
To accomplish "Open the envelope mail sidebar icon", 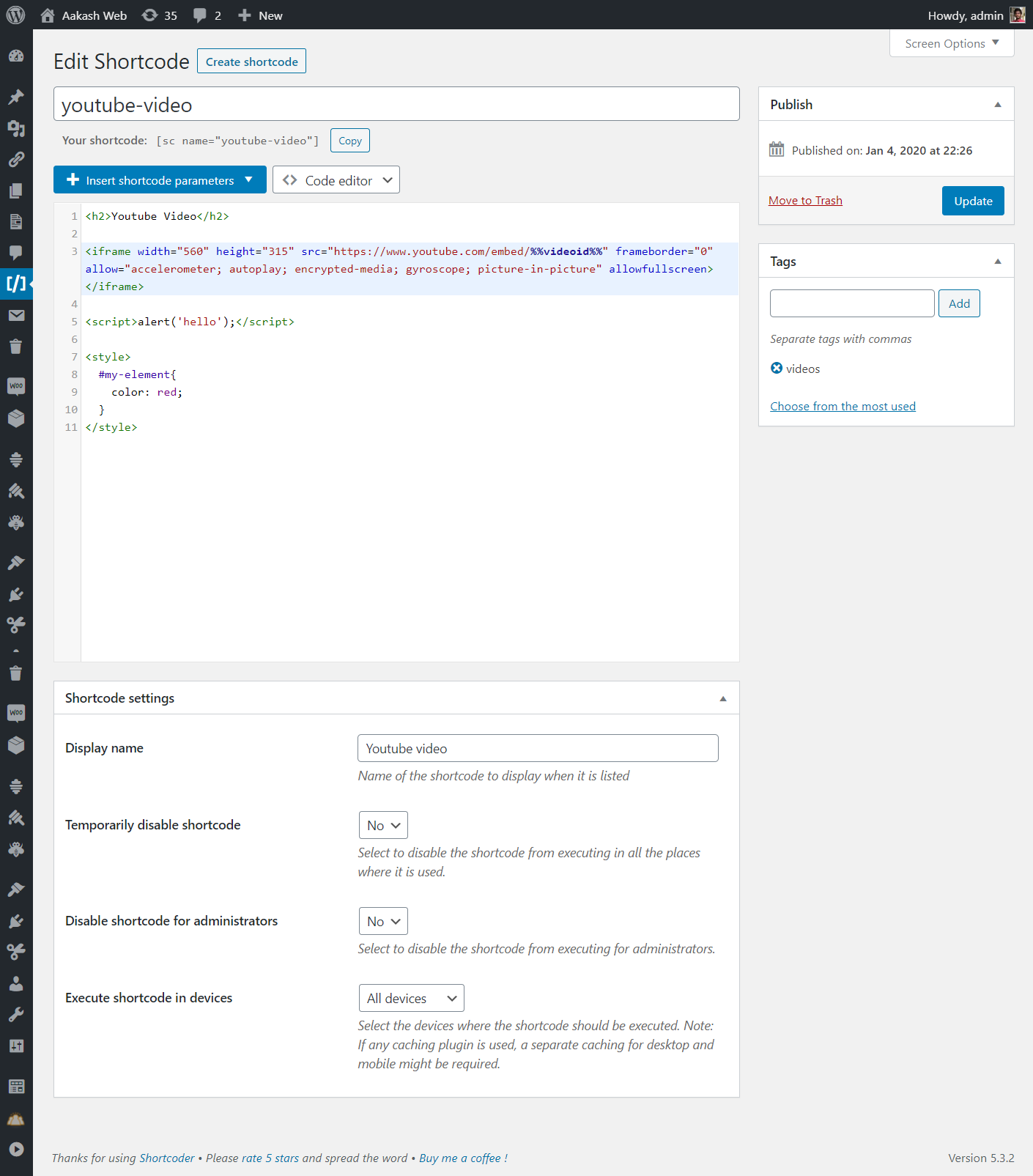I will (16, 315).
